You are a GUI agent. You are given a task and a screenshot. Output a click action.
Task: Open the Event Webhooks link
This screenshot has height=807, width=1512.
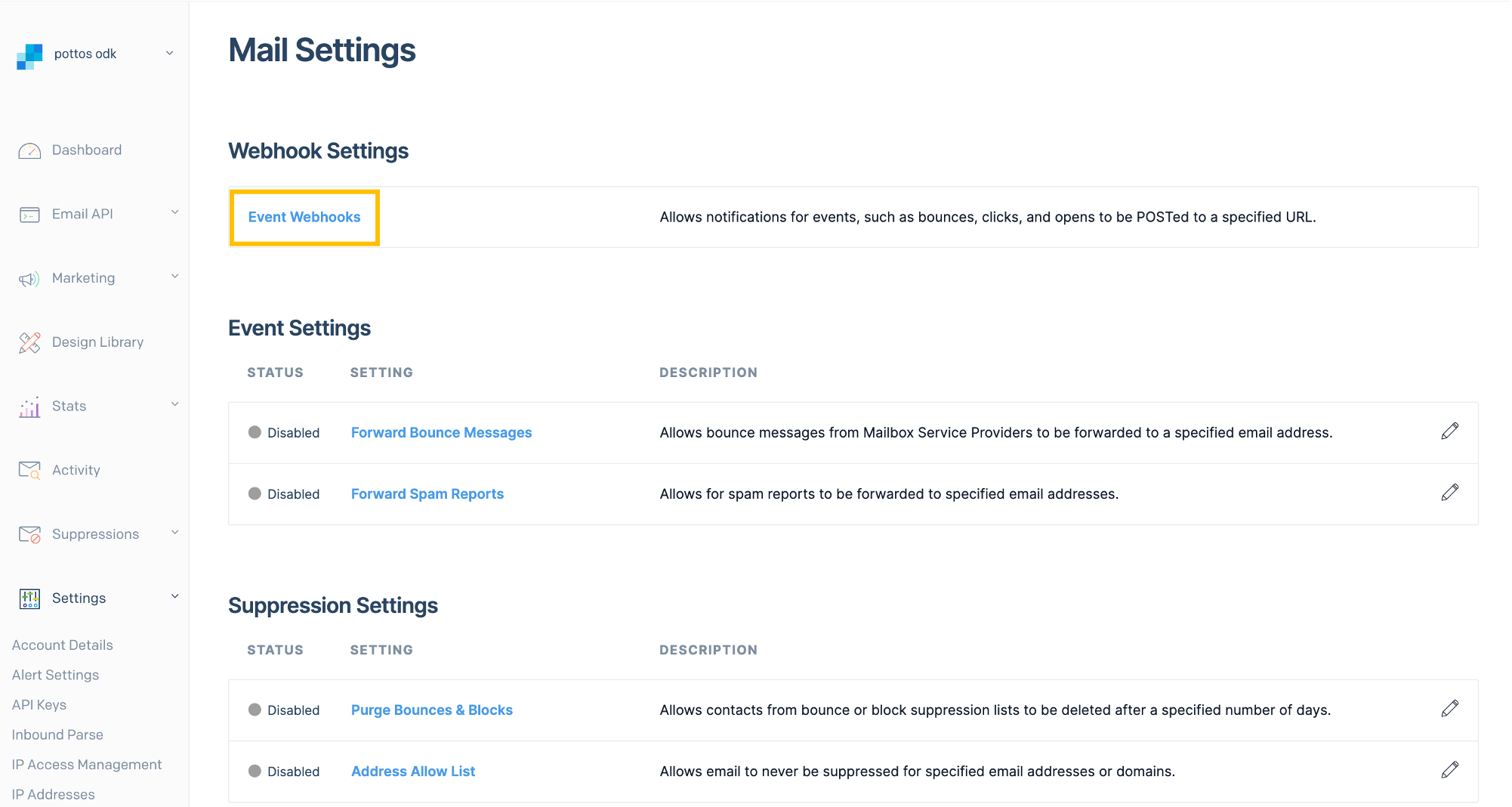(x=304, y=218)
